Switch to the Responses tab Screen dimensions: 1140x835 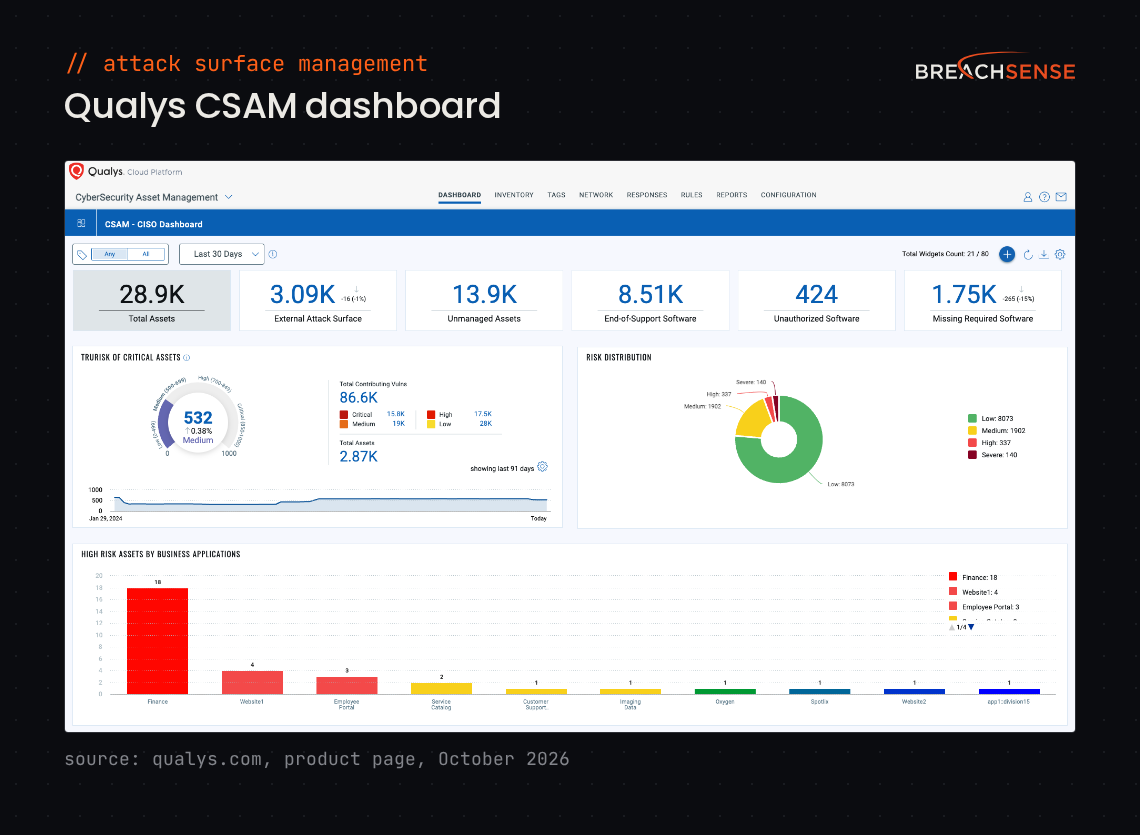[647, 195]
